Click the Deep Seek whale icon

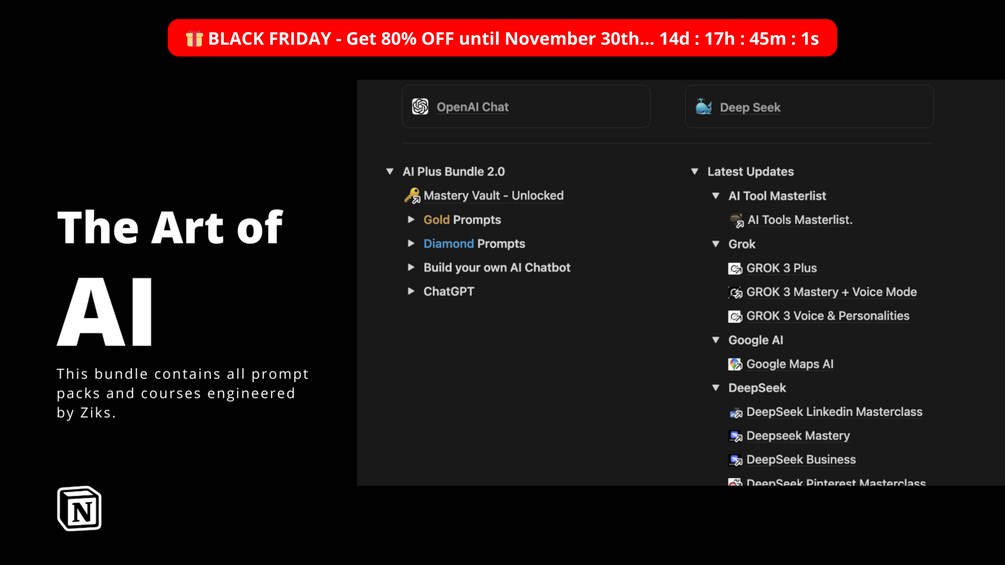704,107
